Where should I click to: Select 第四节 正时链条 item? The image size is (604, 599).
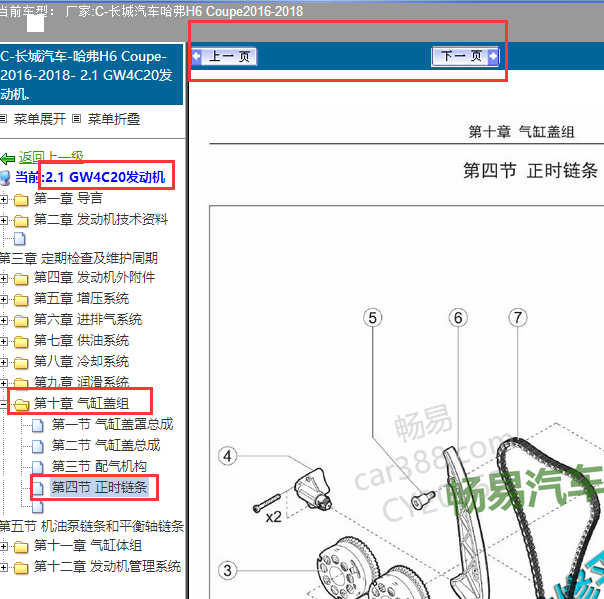99,487
